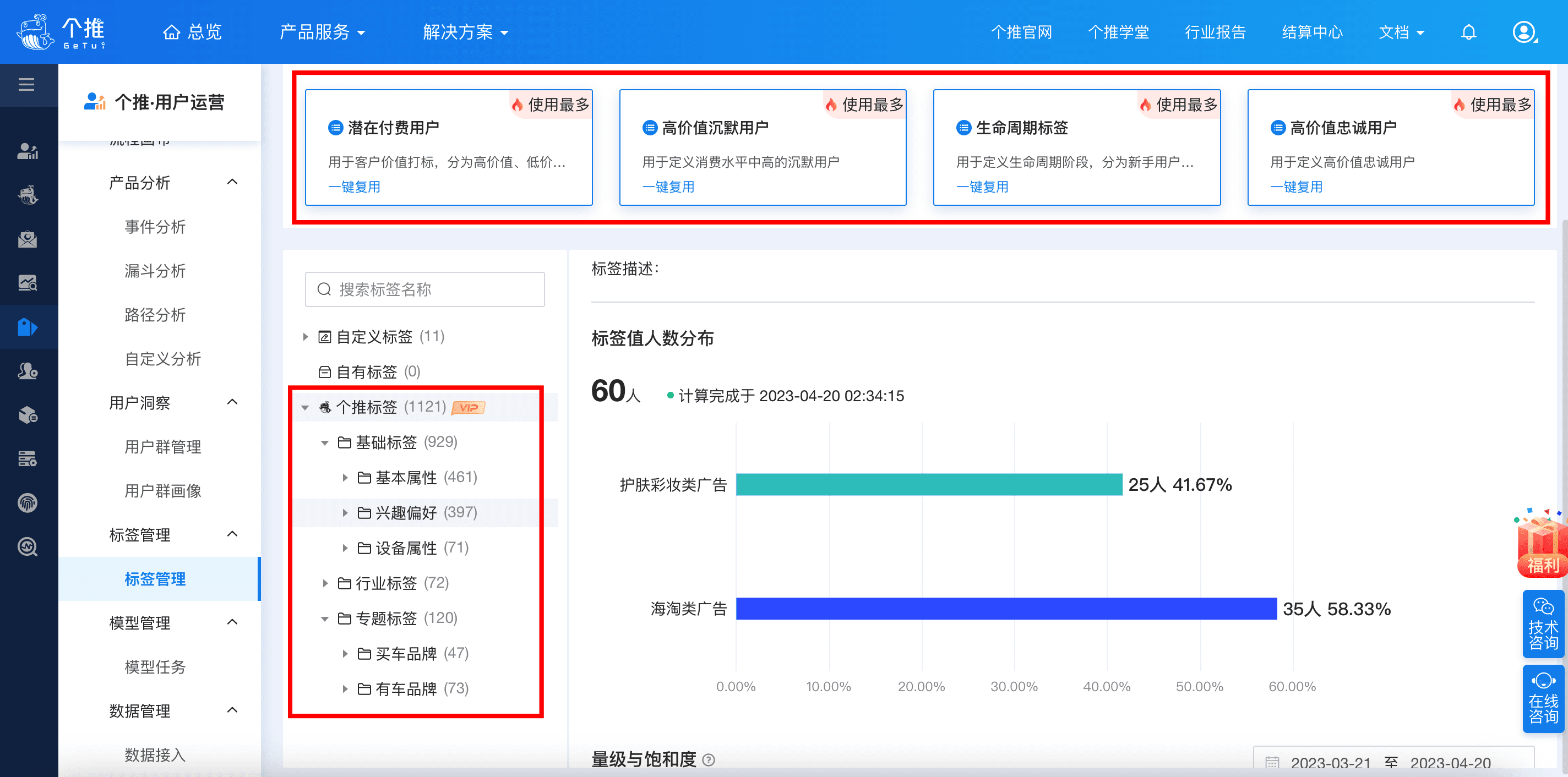Open 自定义分析 in sidebar

tap(162, 359)
